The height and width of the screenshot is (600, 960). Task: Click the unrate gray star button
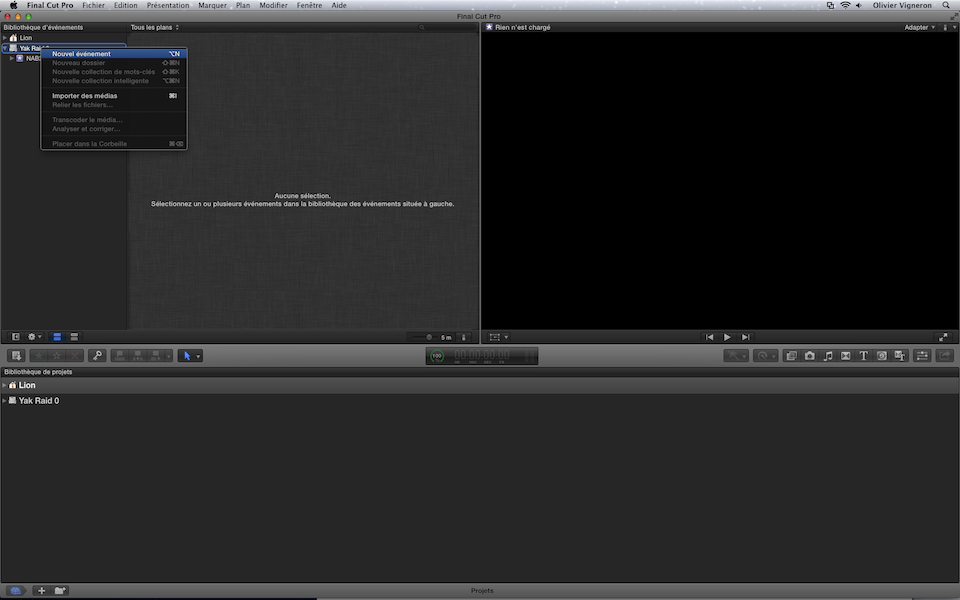click(56, 356)
